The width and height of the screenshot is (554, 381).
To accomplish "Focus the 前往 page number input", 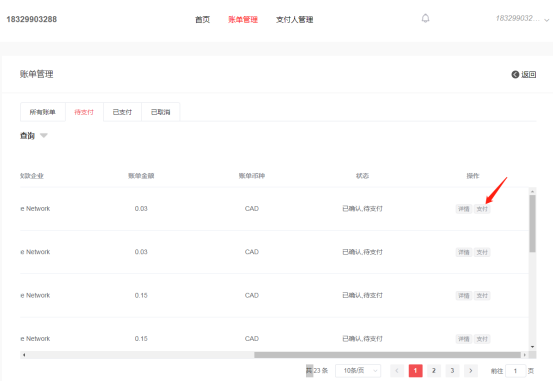I will pyautogui.click(x=515, y=371).
